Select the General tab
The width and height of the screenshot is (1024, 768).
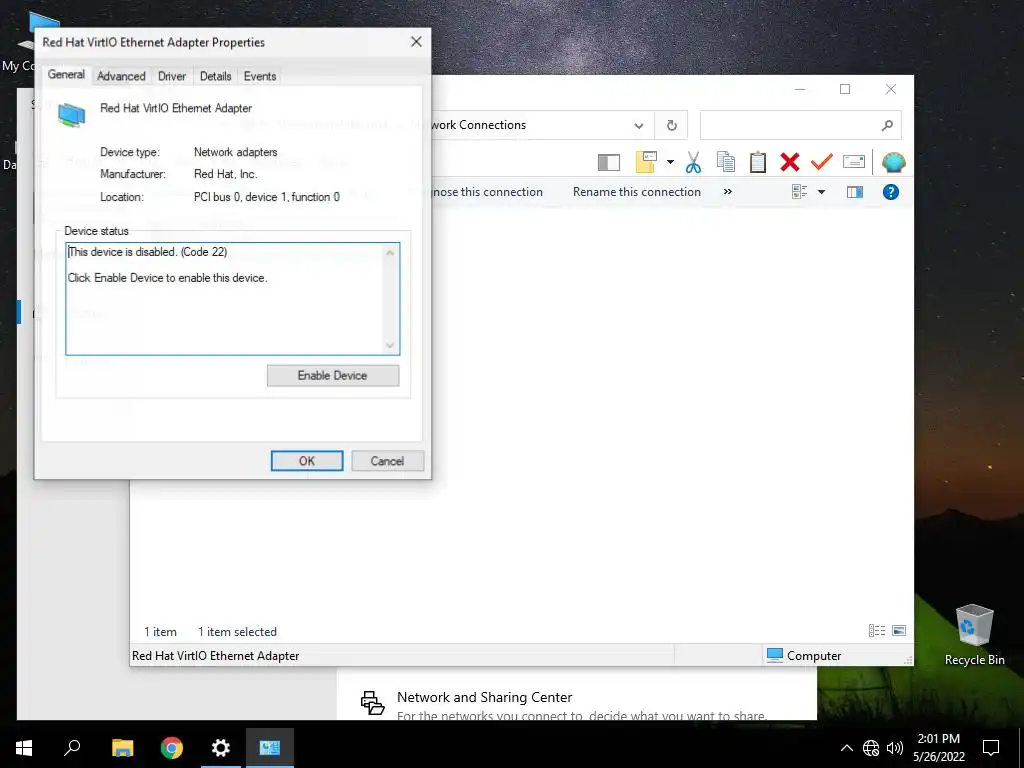click(x=66, y=74)
